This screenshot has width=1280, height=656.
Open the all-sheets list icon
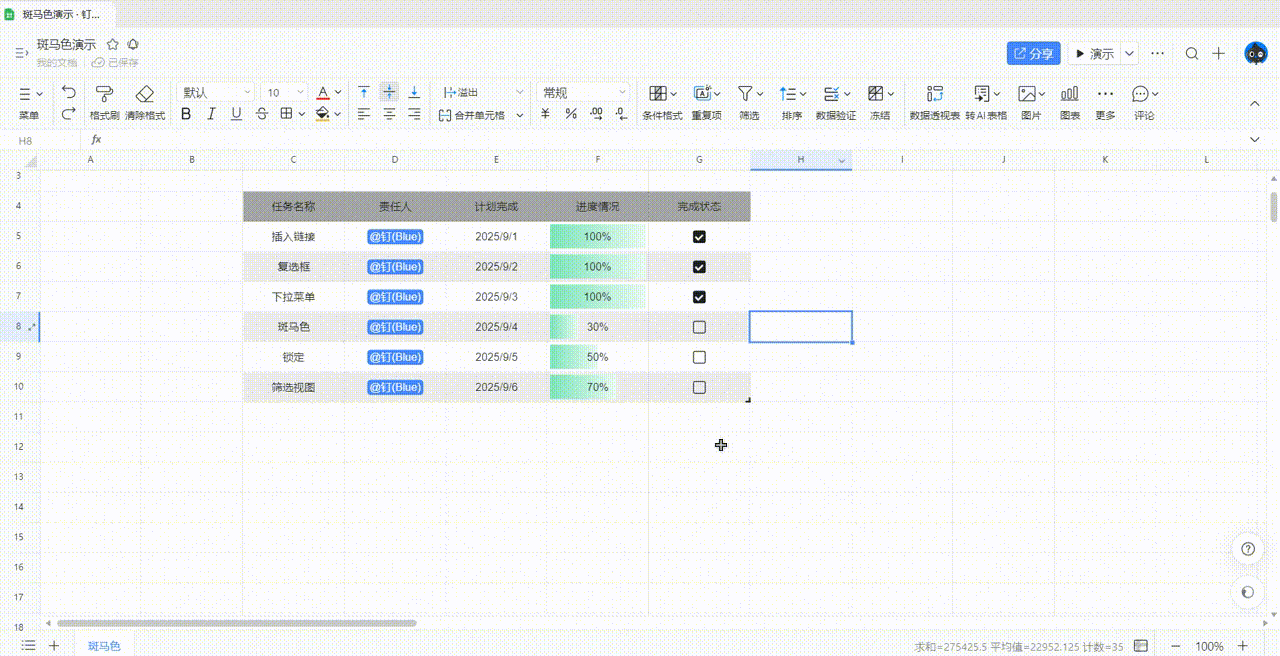[x=29, y=646]
